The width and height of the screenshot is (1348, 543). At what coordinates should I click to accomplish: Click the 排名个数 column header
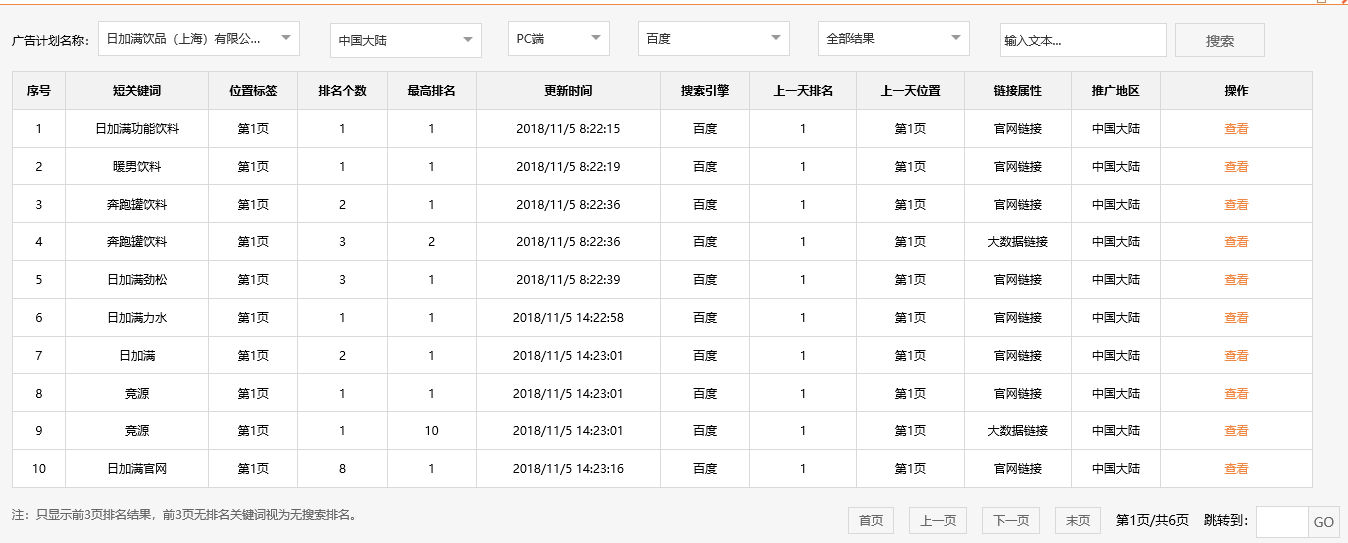342,91
